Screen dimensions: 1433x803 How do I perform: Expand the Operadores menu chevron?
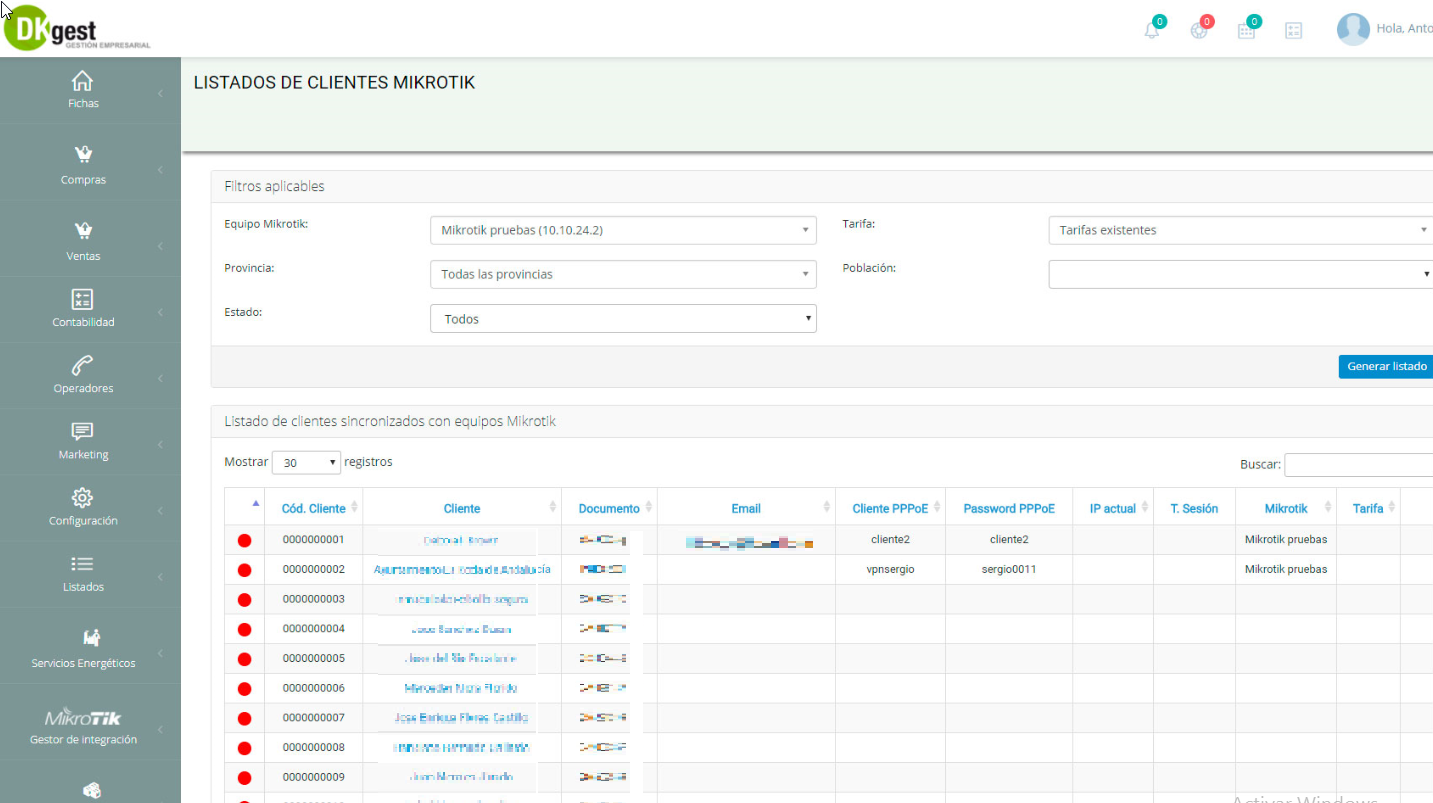tap(160, 378)
